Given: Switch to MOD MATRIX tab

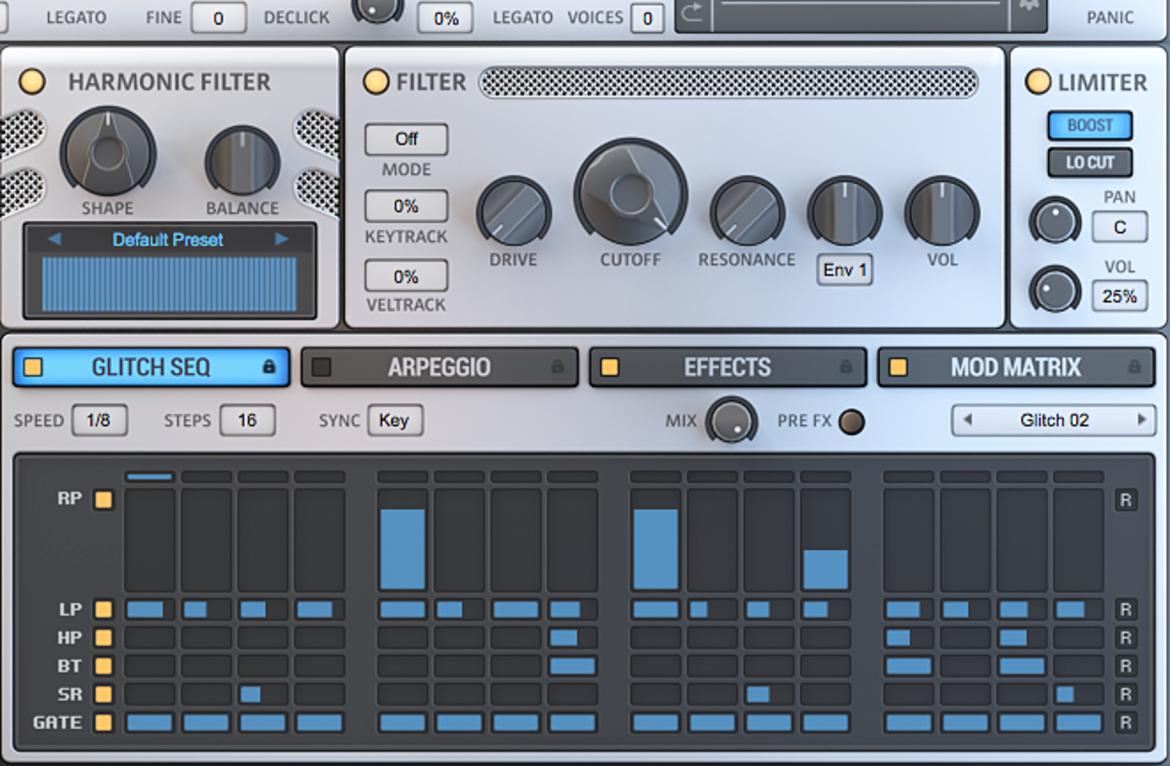Looking at the screenshot, I should 1016,366.
